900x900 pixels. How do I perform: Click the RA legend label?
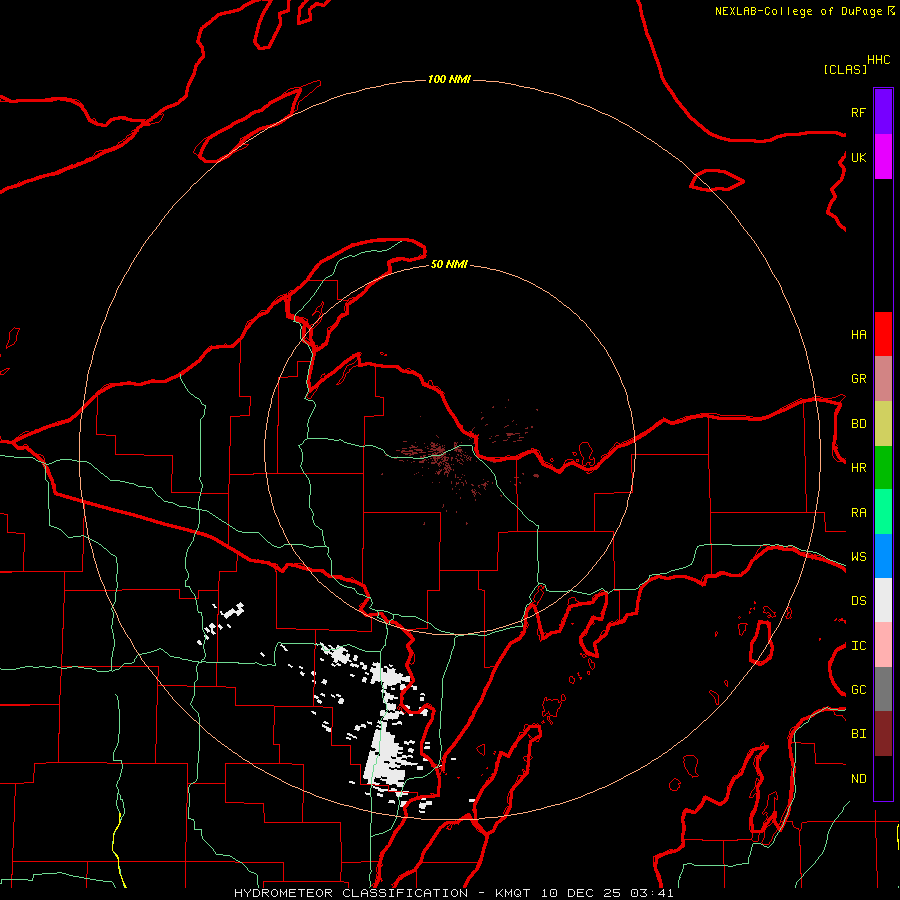tap(858, 513)
